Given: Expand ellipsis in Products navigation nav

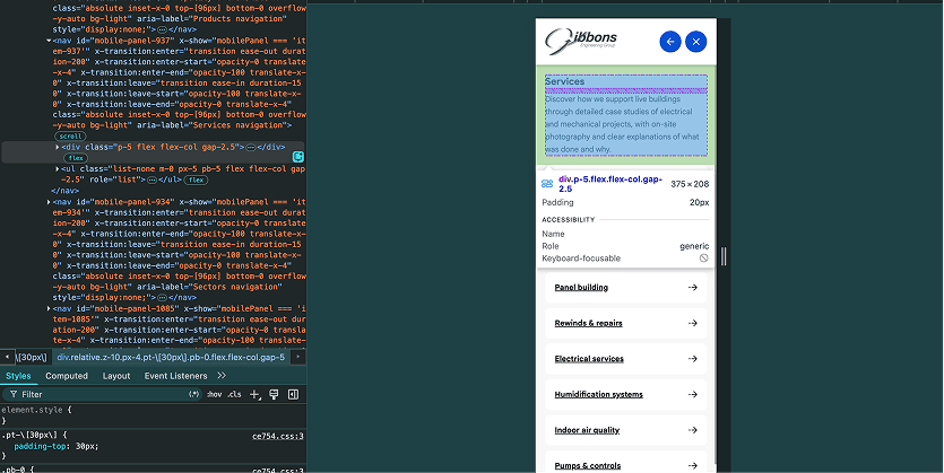Looking at the screenshot, I should click(161, 29).
